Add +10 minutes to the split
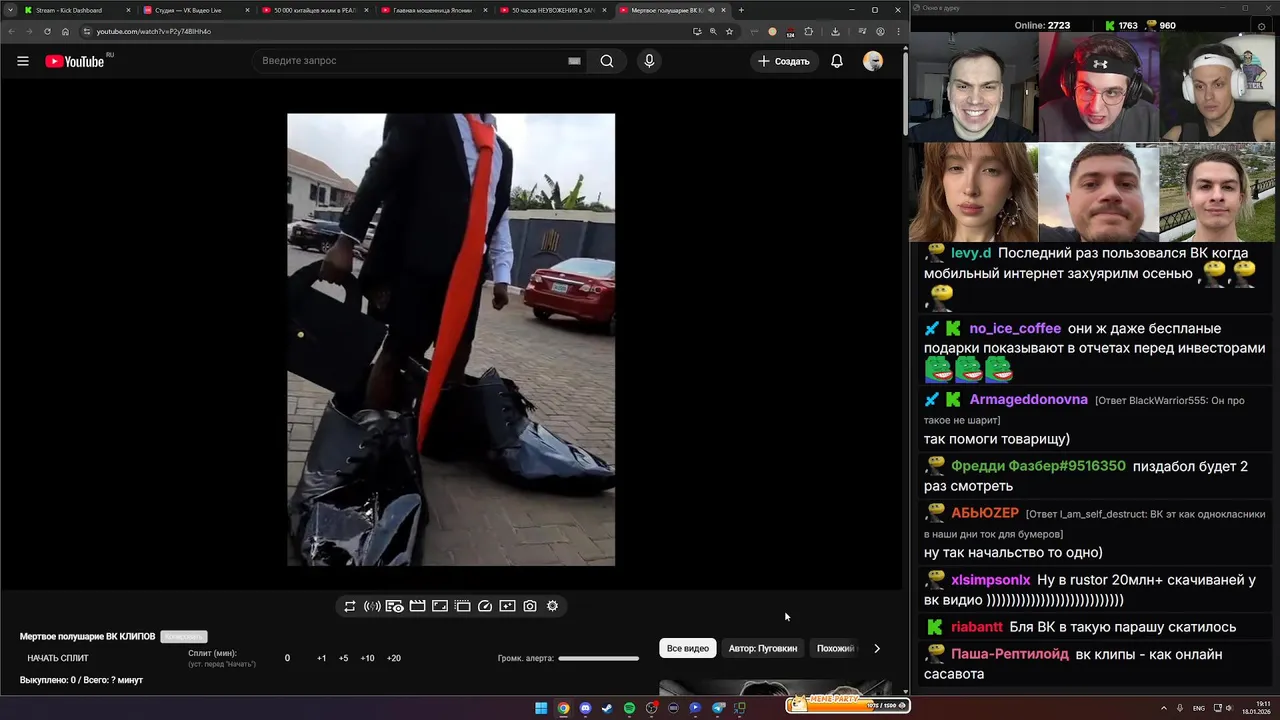The height and width of the screenshot is (720, 1280). [368, 658]
